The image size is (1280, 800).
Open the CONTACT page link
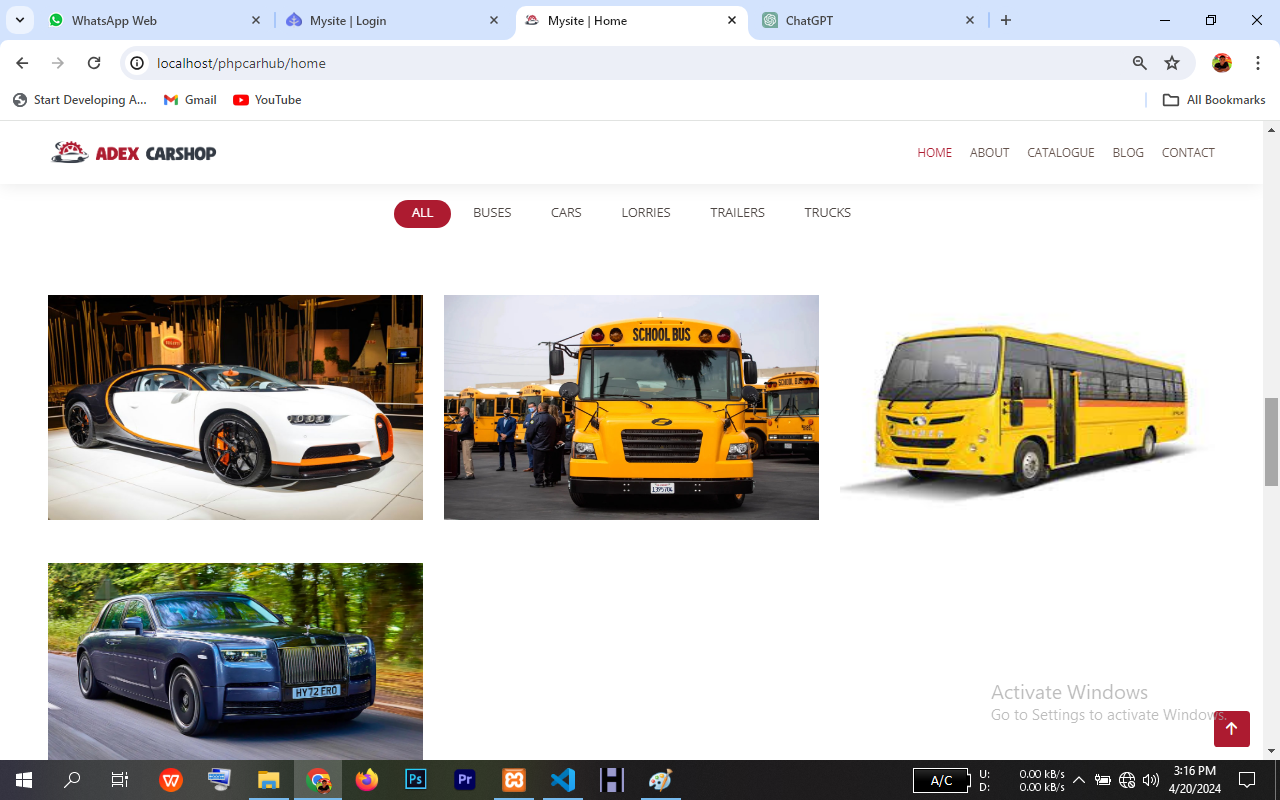click(x=1188, y=152)
